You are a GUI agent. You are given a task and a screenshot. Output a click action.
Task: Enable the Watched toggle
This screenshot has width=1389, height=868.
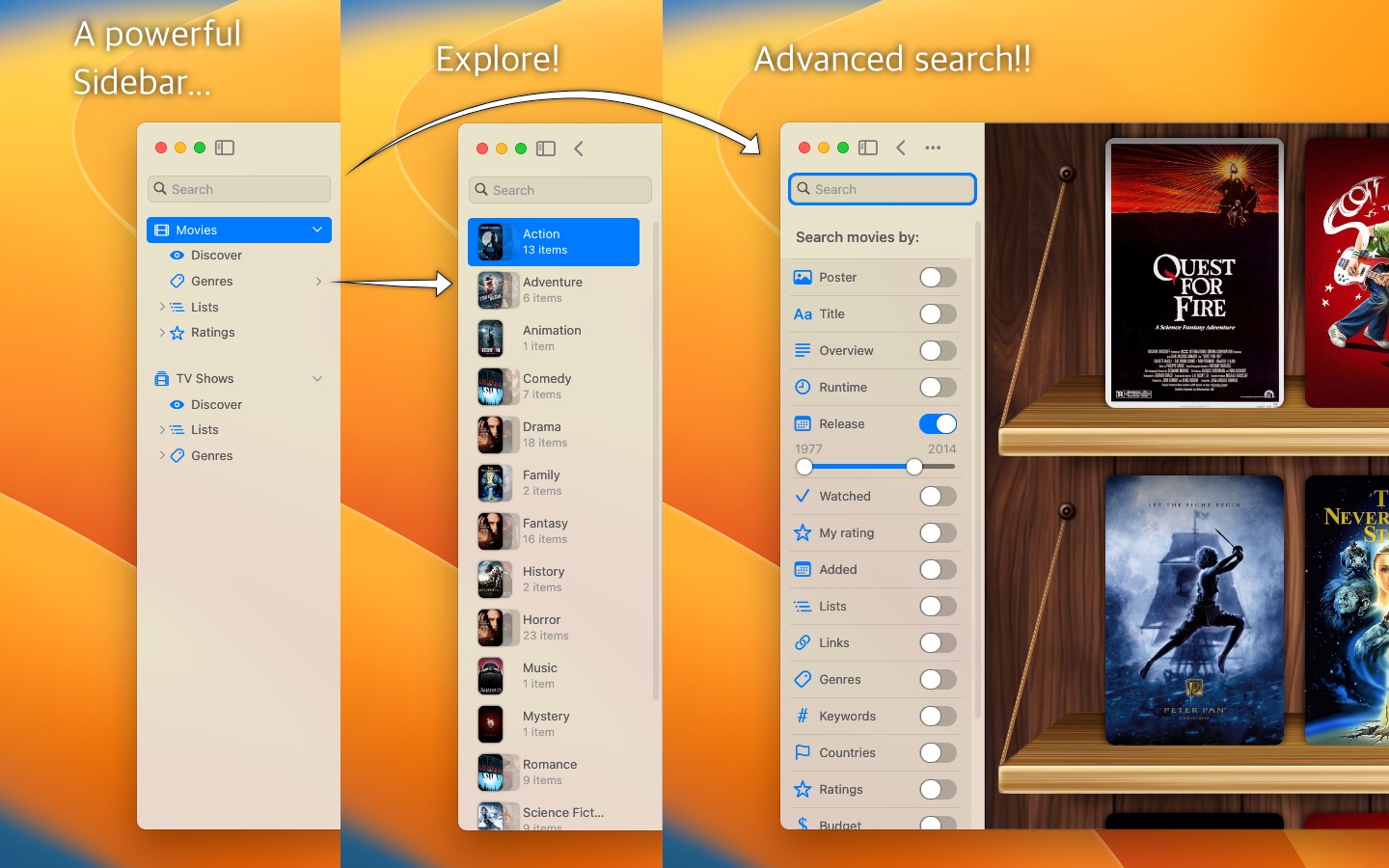click(x=938, y=497)
